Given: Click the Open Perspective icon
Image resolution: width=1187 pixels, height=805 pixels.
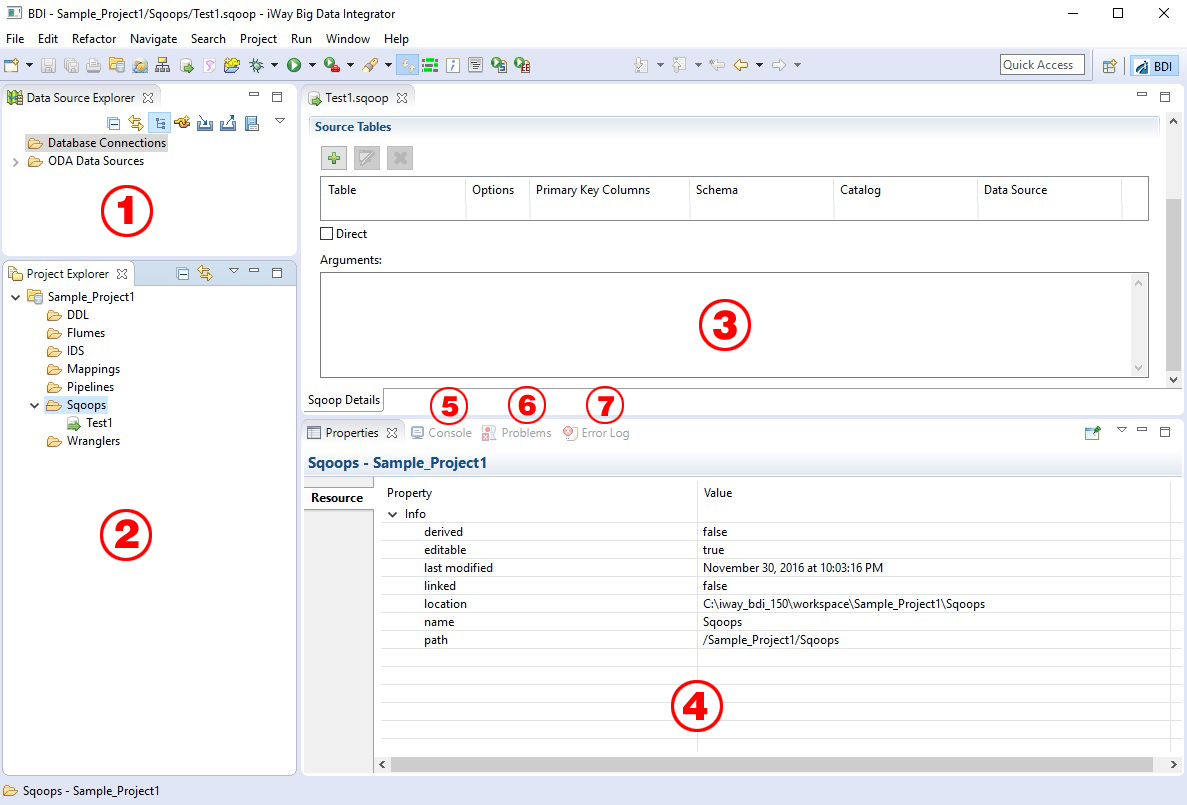Looking at the screenshot, I should pyautogui.click(x=1109, y=66).
